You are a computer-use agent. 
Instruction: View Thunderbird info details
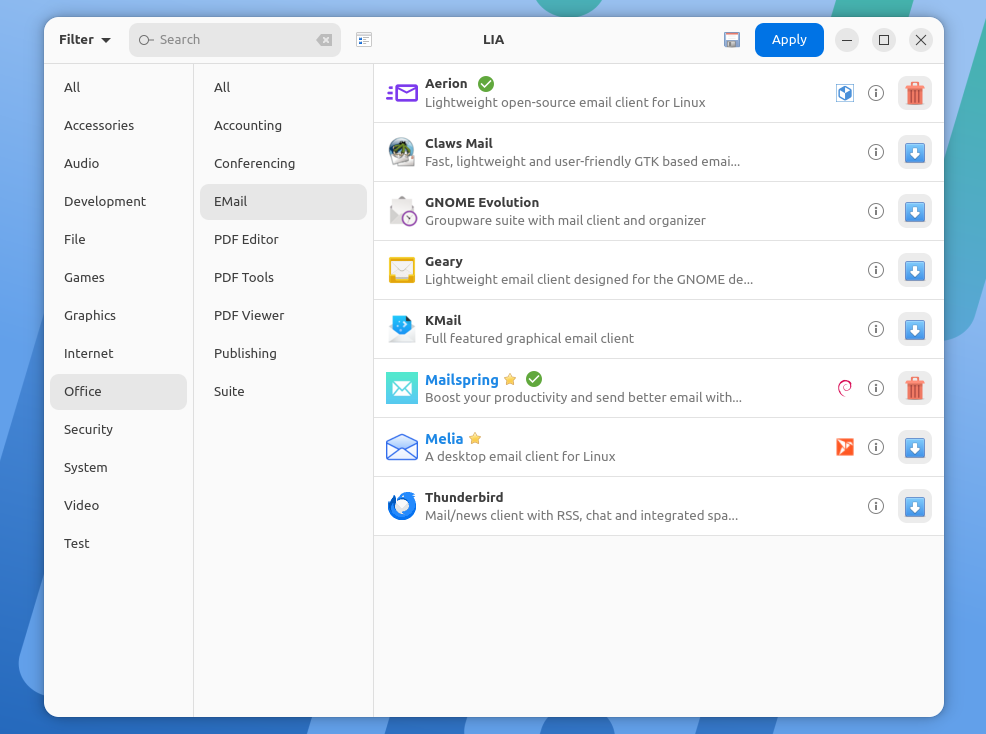pyautogui.click(x=875, y=506)
